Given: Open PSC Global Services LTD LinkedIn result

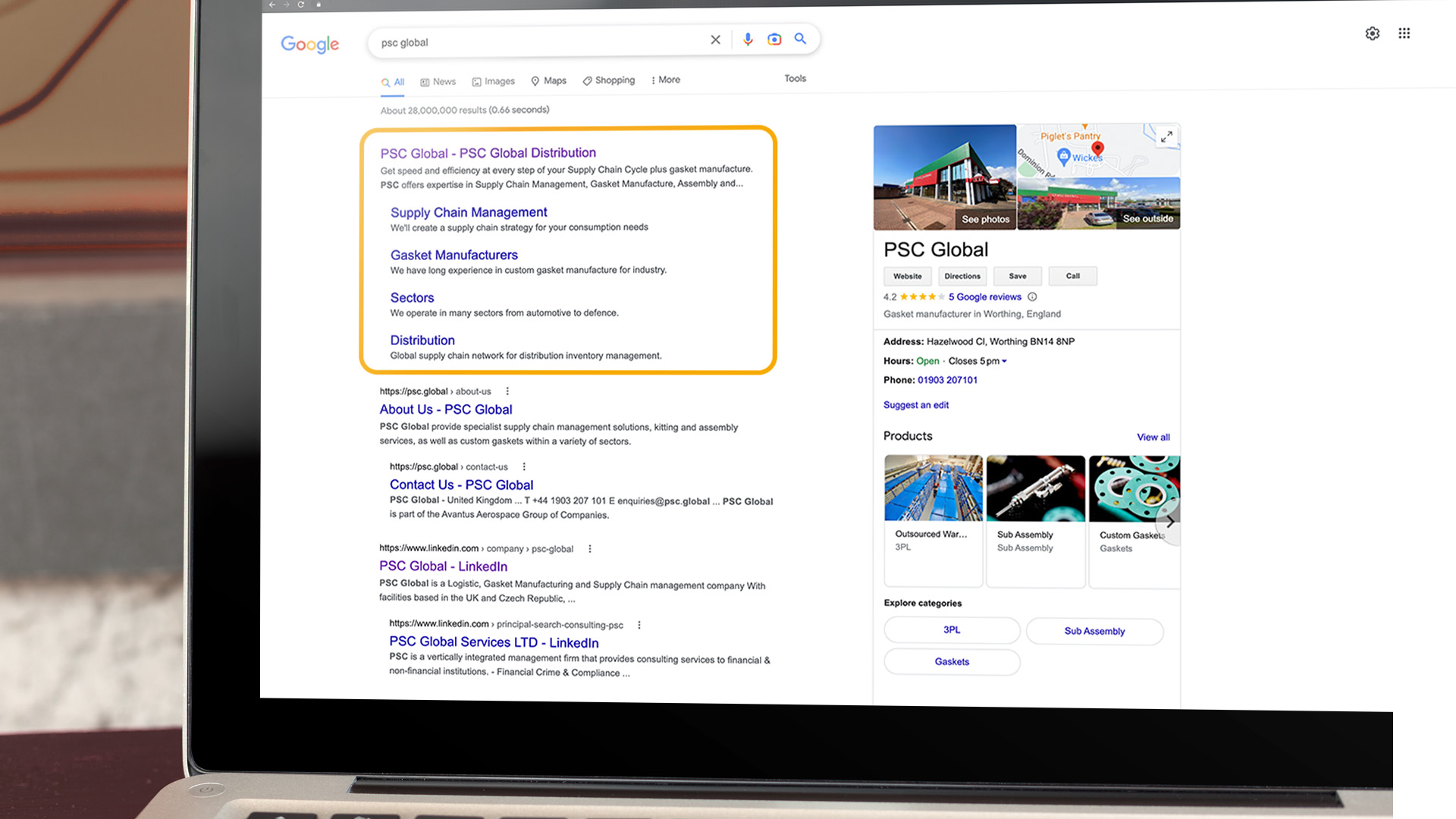Looking at the screenshot, I should click(x=494, y=642).
